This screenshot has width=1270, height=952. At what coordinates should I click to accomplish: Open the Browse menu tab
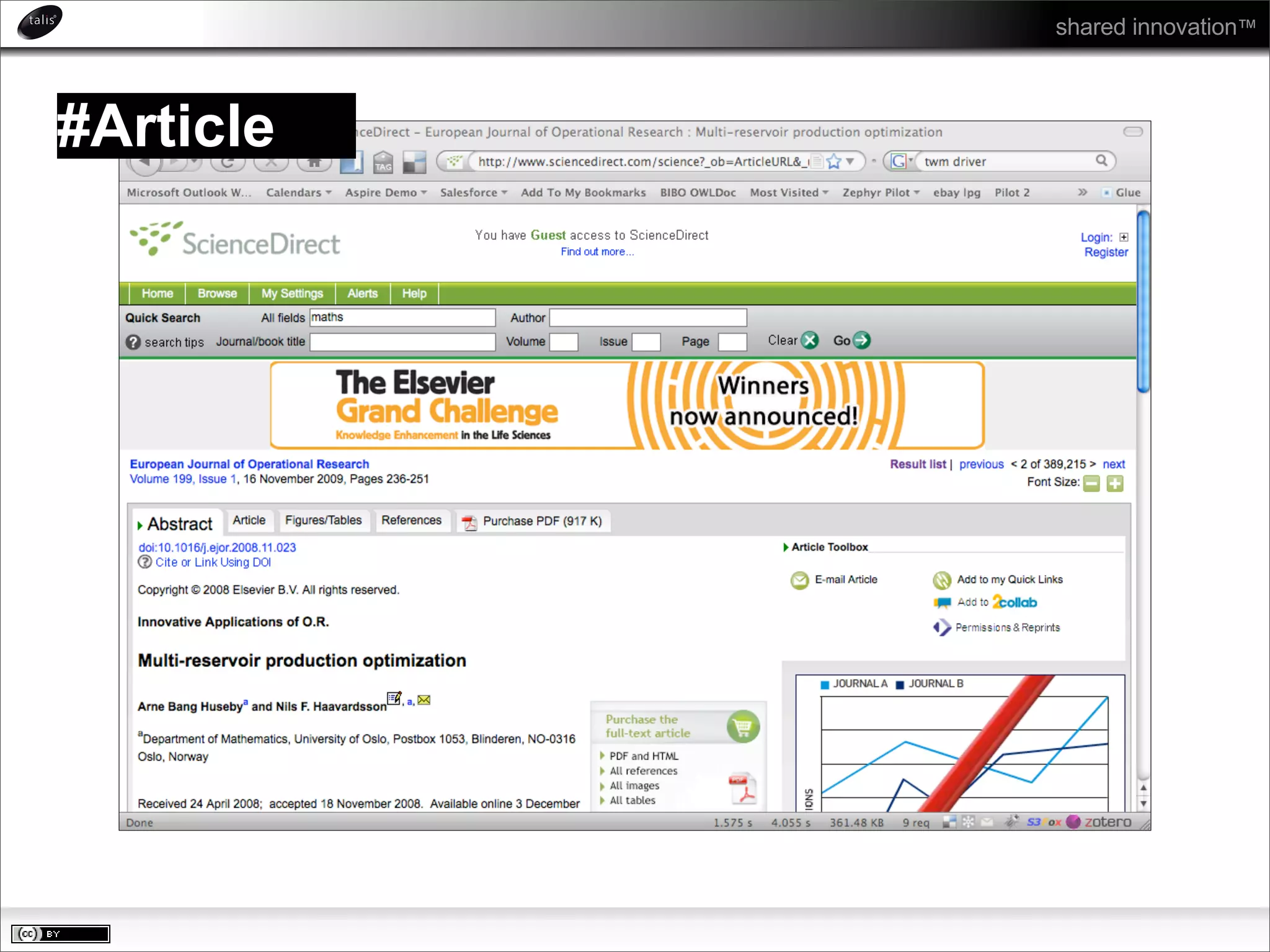[217, 293]
